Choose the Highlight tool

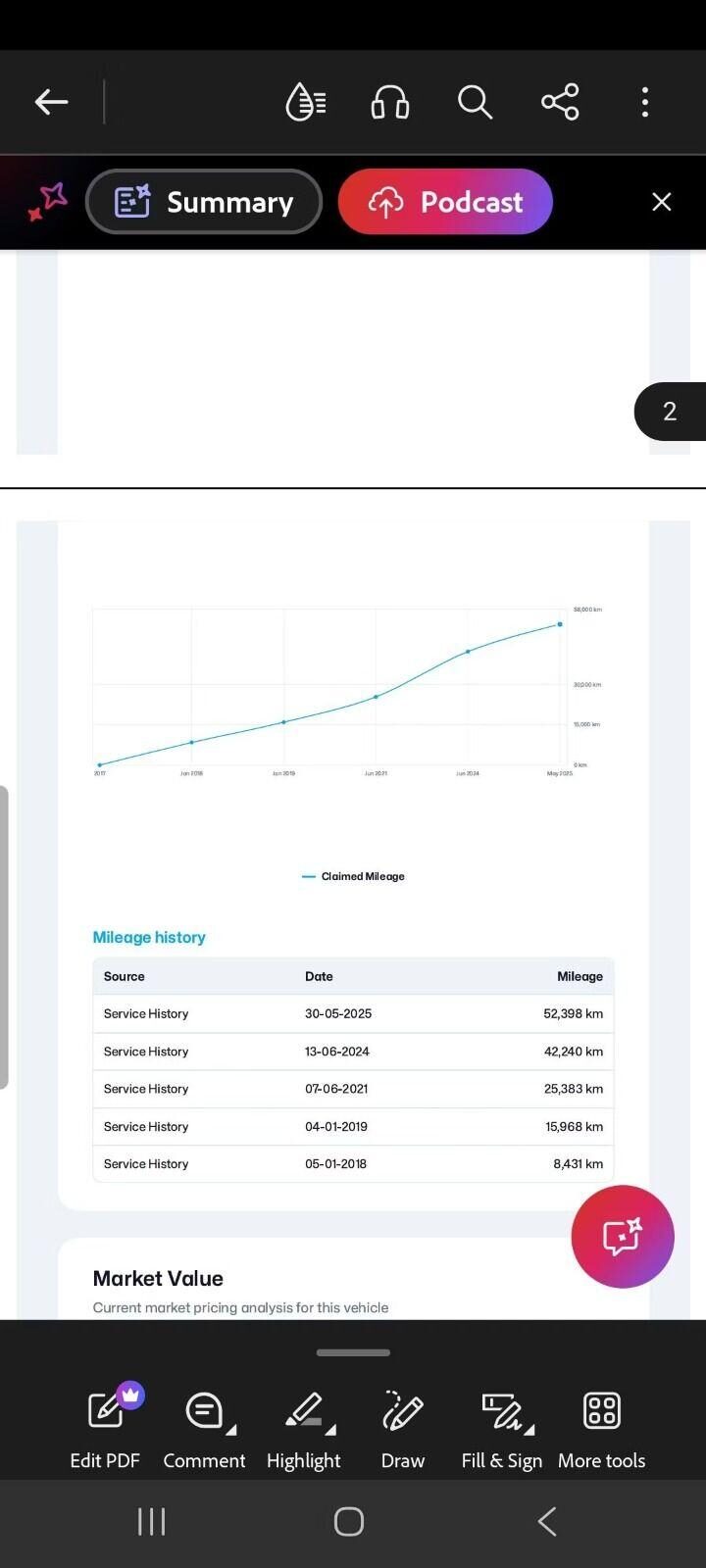pyautogui.click(x=304, y=1429)
